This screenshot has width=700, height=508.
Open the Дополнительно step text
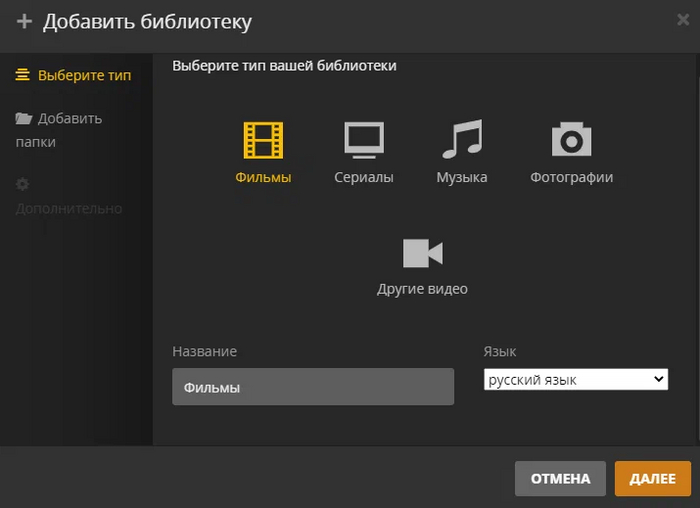pos(68,209)
